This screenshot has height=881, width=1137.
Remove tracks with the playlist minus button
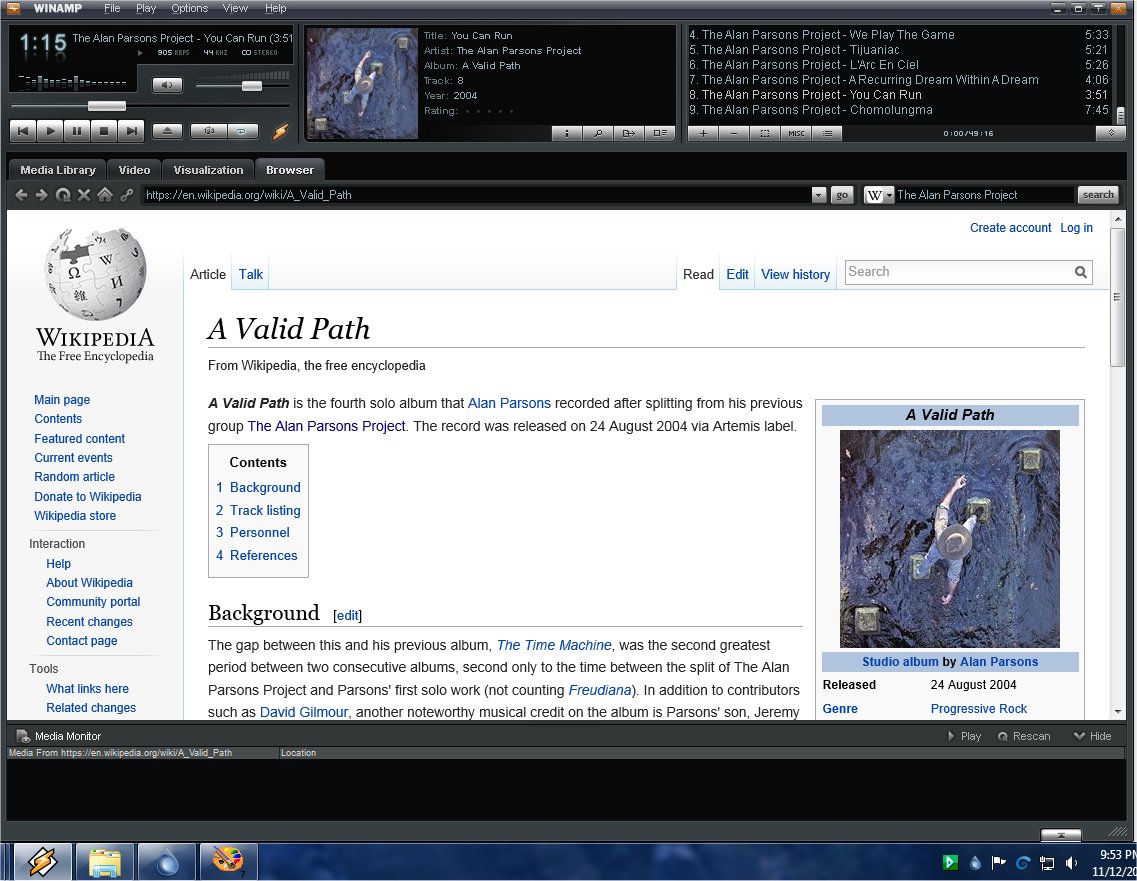coord(734,133)
